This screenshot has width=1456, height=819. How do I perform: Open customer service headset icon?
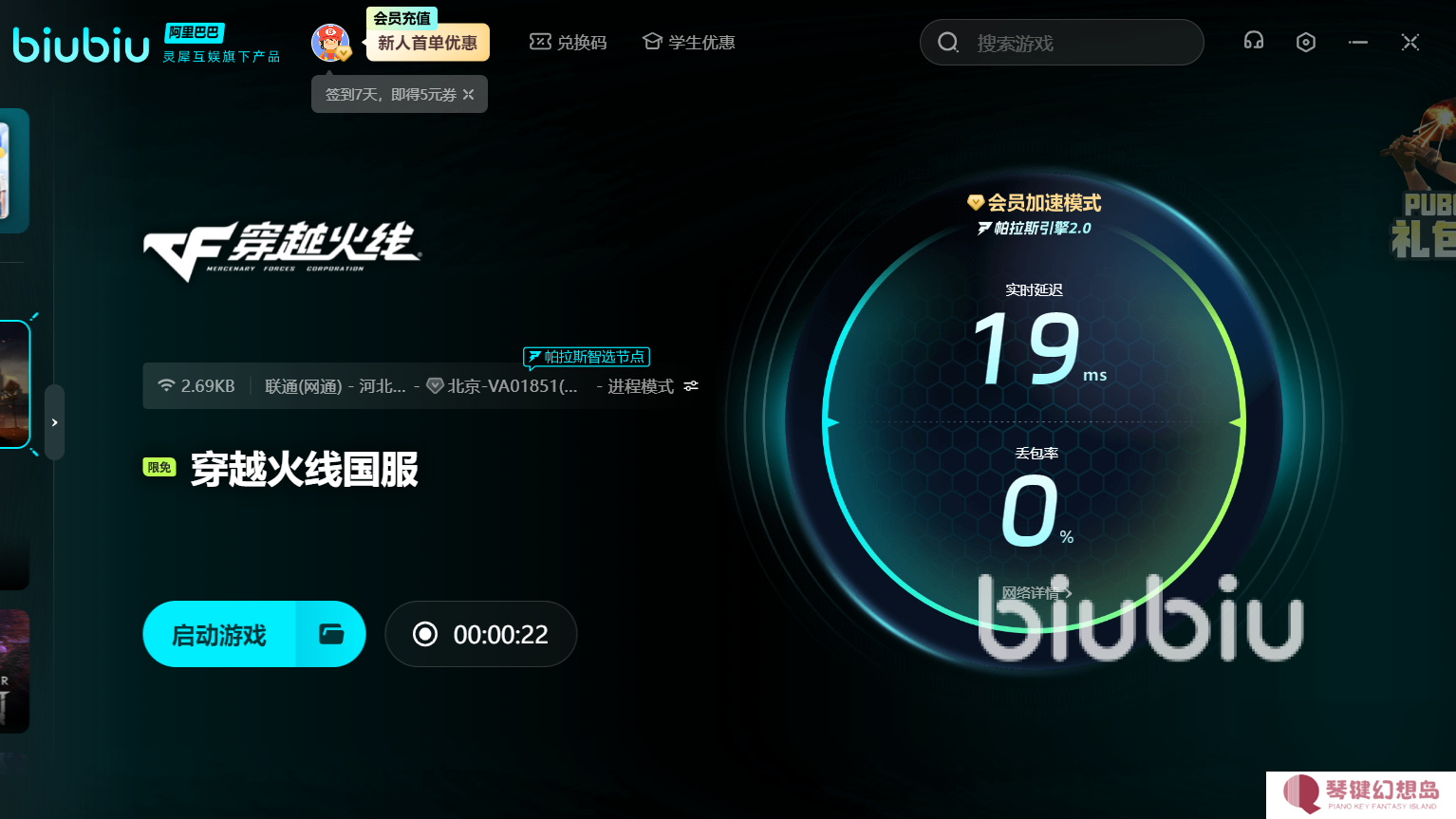pos(1254,41)
